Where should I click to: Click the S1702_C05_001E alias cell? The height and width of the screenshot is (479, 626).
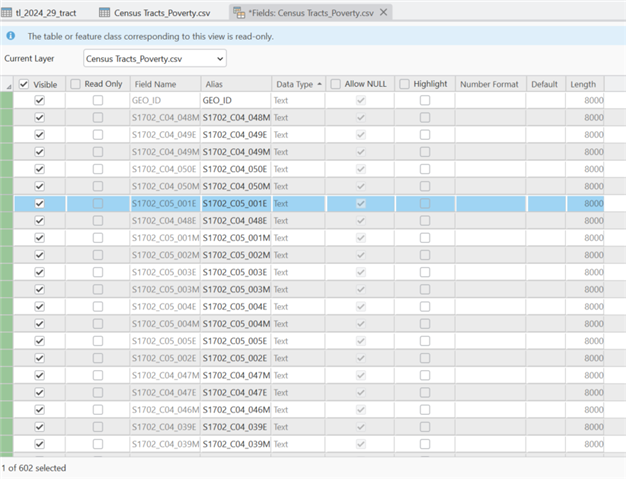point(236,204)
